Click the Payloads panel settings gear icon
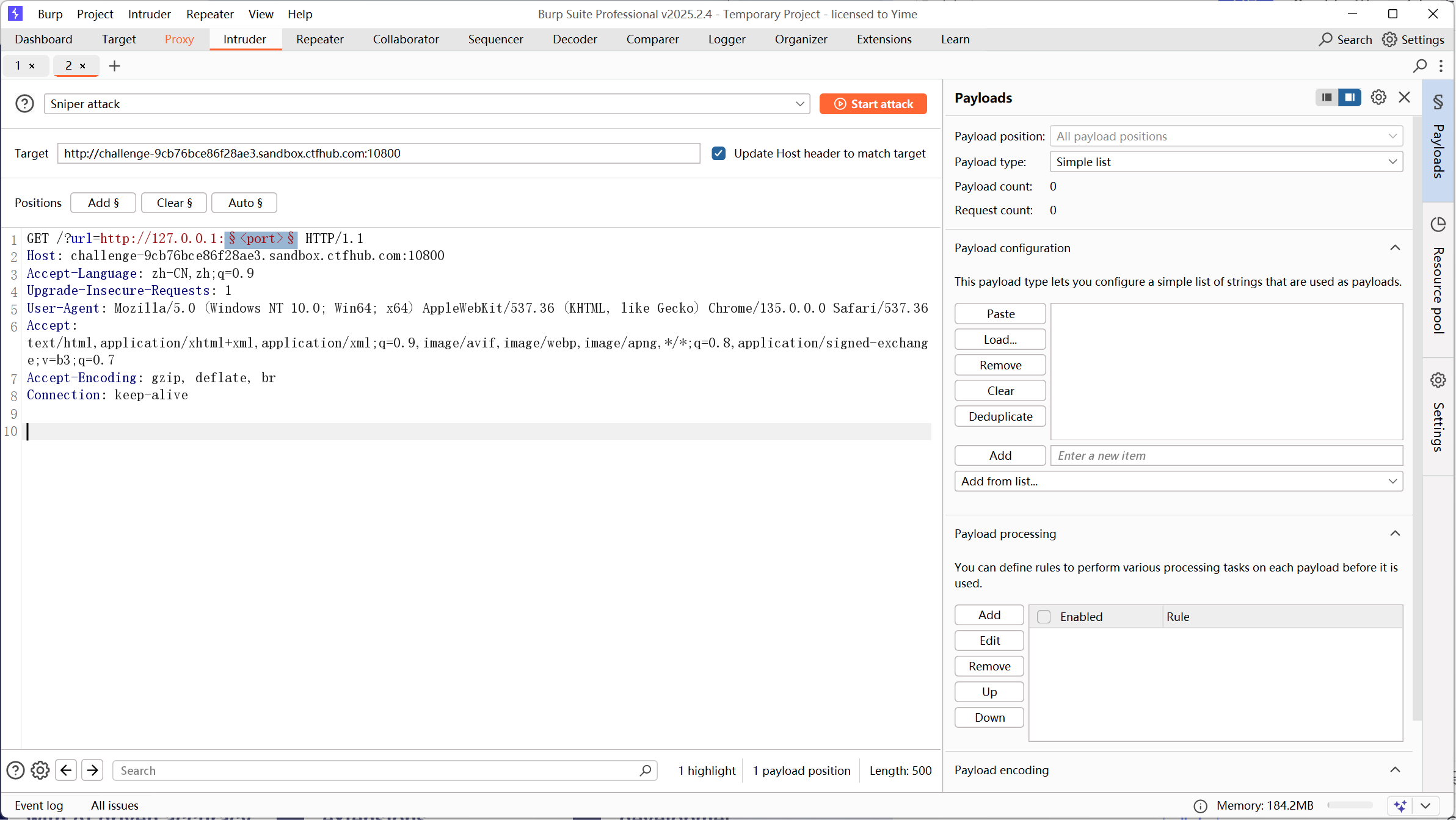Image resolution: width=1456 pixels, height=820 pixels. [1378, 98]
